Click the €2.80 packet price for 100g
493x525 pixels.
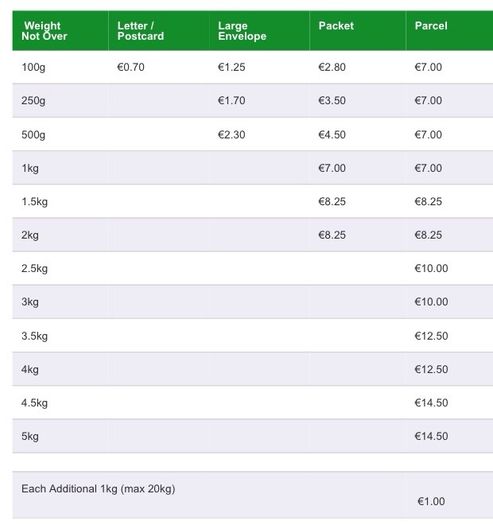(332, 67)
